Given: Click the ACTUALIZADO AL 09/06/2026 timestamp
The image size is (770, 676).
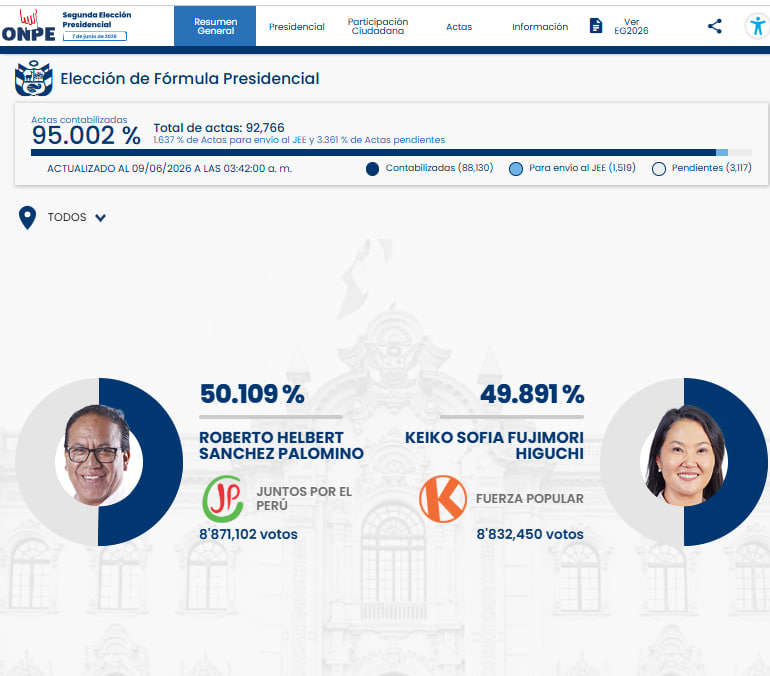Looking at the screenshot, I should [169, 168].
